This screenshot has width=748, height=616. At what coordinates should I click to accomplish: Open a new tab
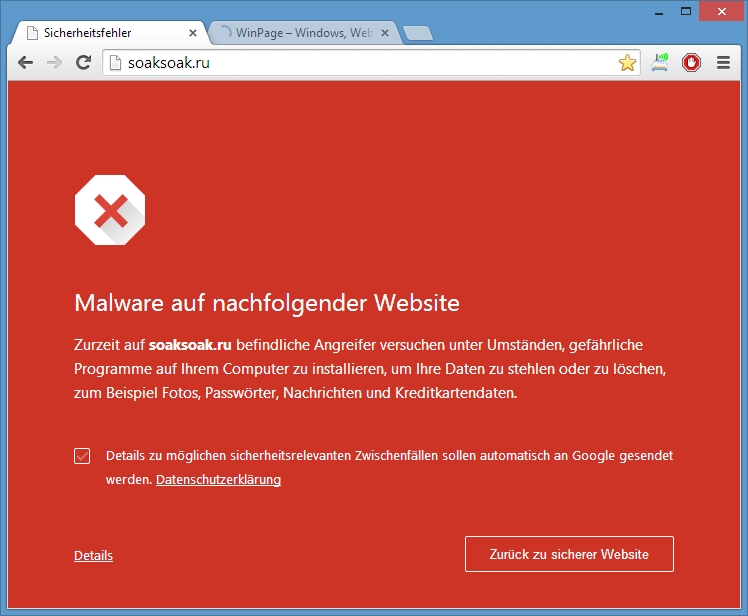(418, 33)
